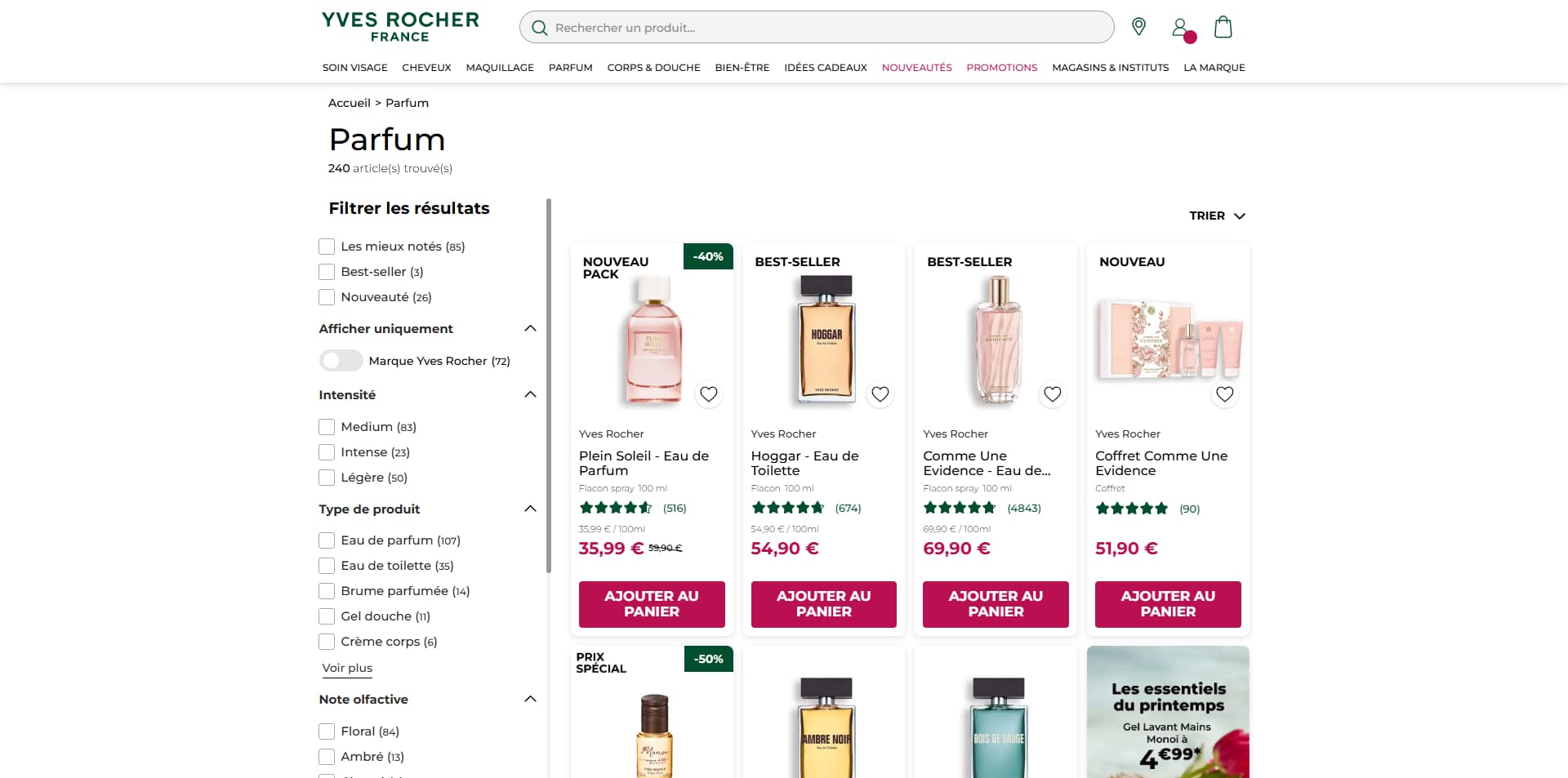This screenshot has width=1568, height=778.
Task: Click the product search field
Action: coord(817,27)
